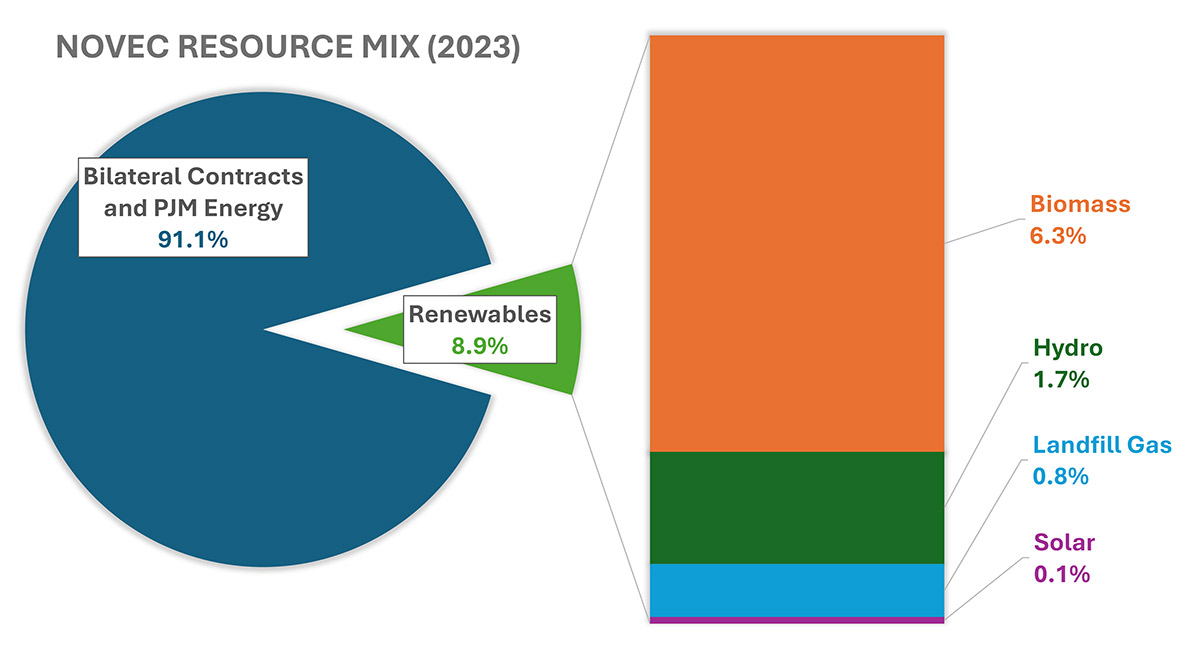Viewport: 1200px width, 659px height.
Task: Click the Solar legend label
Action: pos(1063,542)
